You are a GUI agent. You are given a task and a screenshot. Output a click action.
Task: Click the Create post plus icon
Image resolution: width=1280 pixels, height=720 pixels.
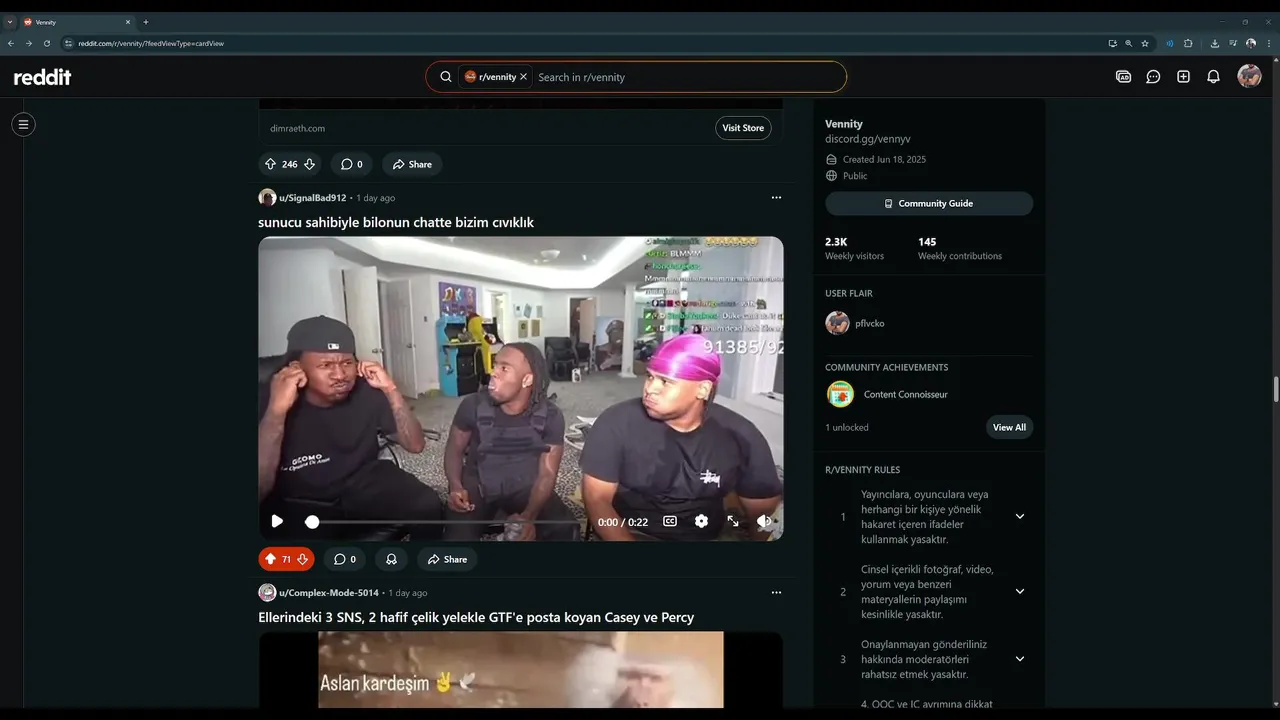click(1183, 77)
